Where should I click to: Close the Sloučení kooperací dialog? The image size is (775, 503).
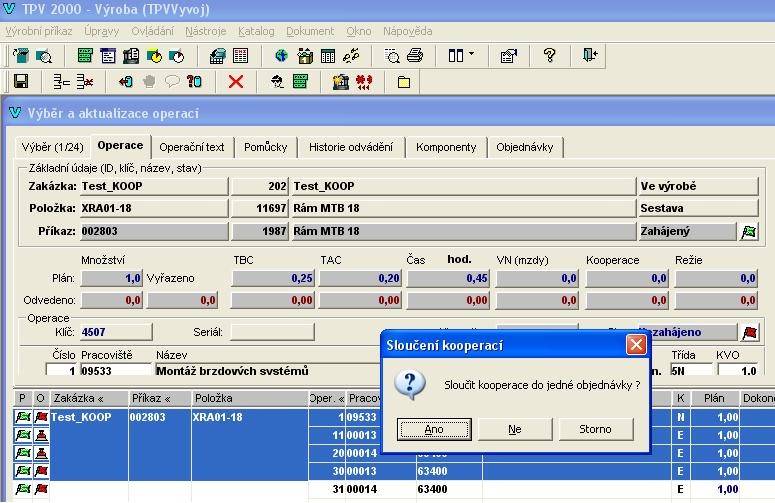636,344
